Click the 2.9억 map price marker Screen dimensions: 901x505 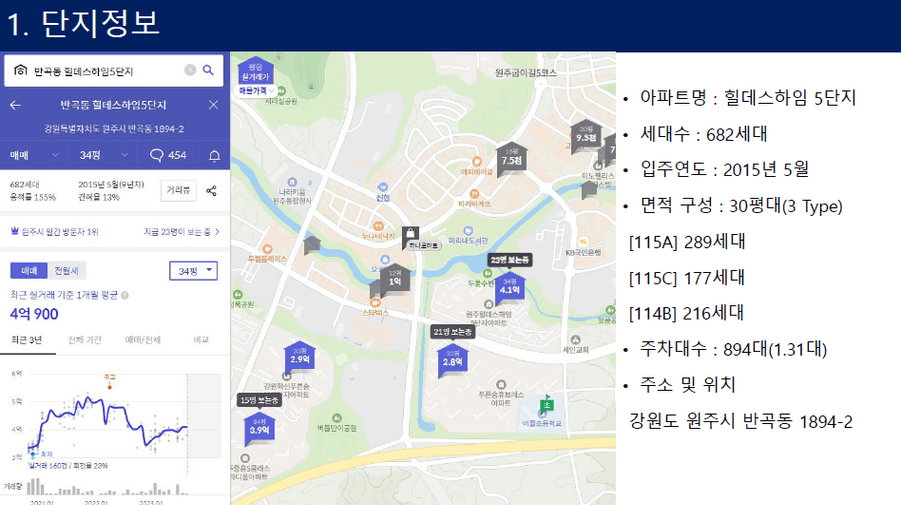(299, 358)
